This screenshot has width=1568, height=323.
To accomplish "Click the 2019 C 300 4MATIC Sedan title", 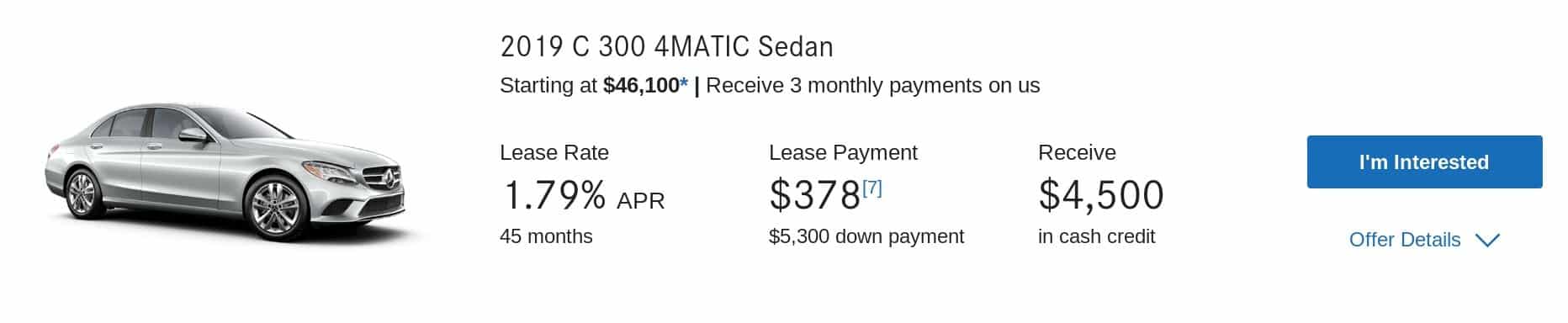I will (x=666, y=46).
